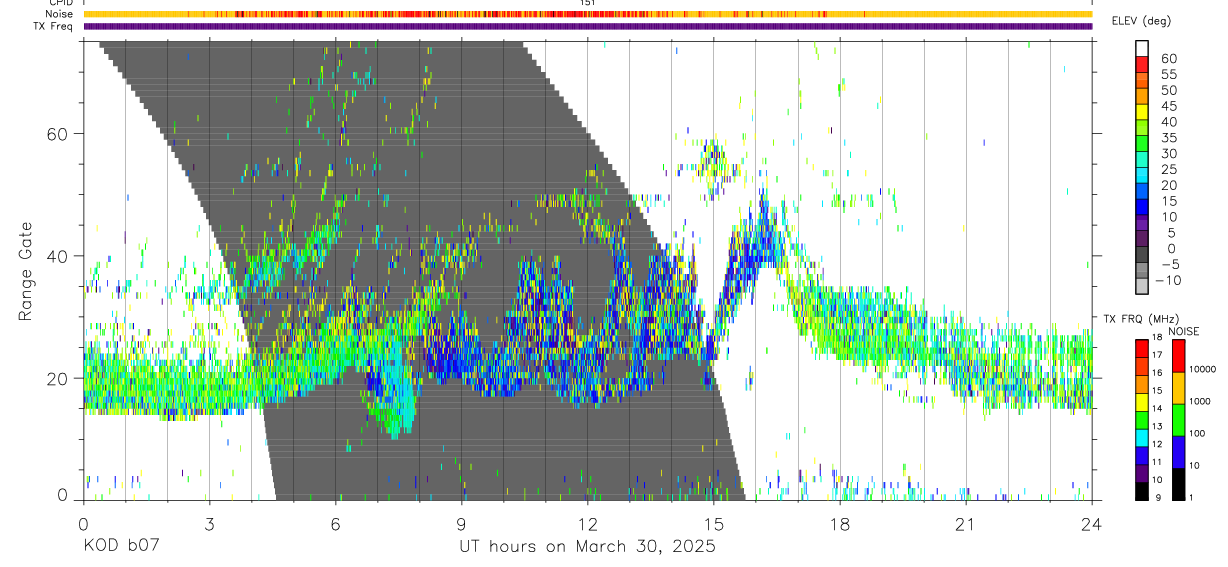Click the green 35 degree ELEV color segment
The width and height of the screenshot is (1228, 567).
coord(1142,144)
